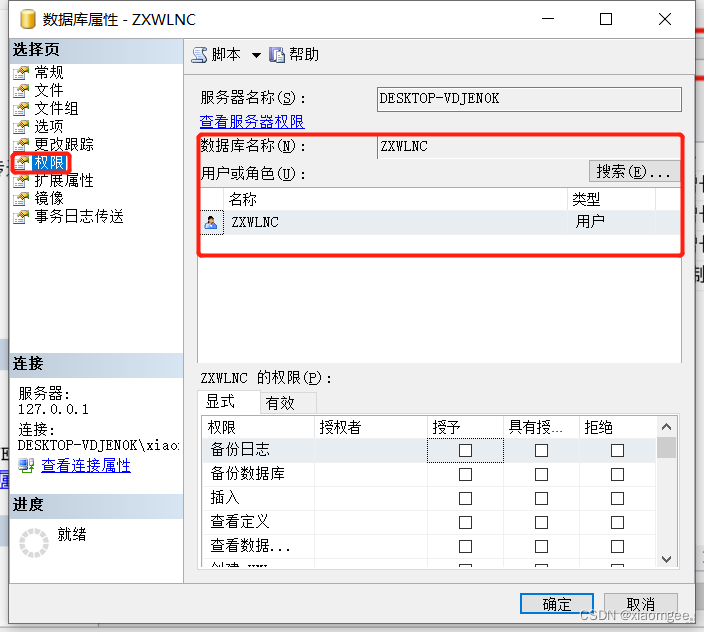
Task: Click the 更改跟踪 page icon
Action: [21, 145]
